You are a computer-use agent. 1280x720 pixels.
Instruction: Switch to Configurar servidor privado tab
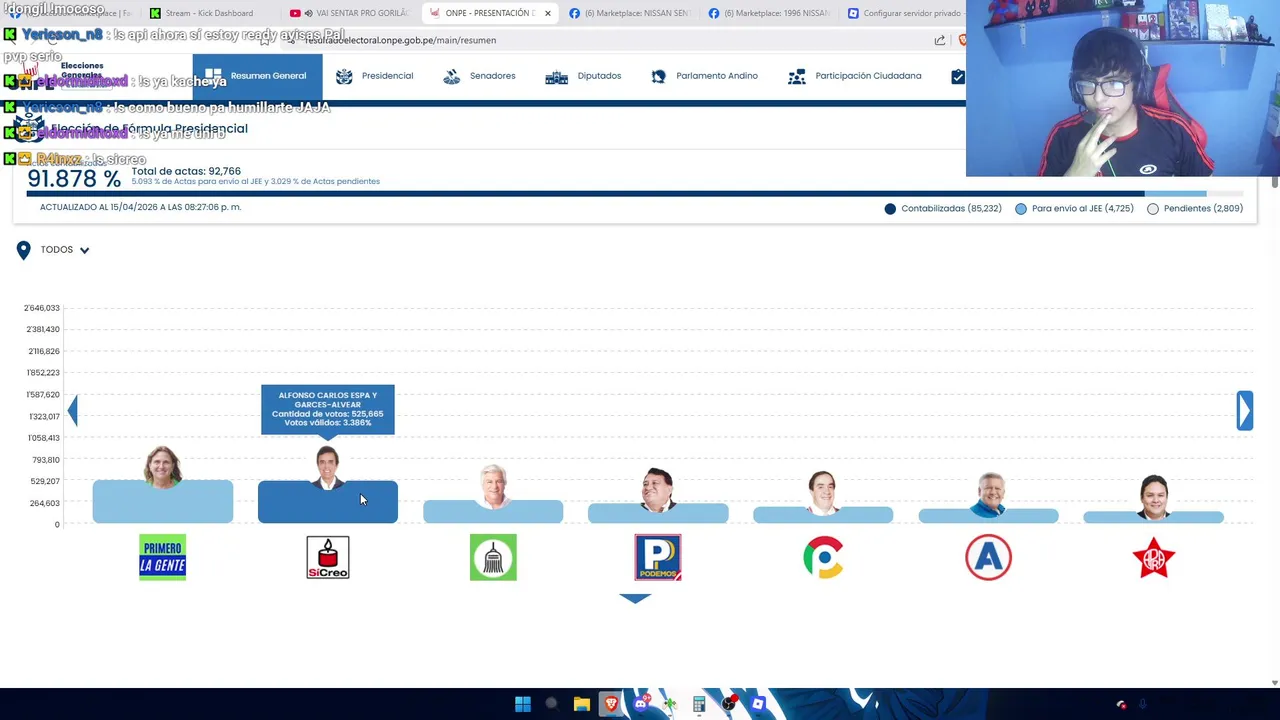click(904, 13)
